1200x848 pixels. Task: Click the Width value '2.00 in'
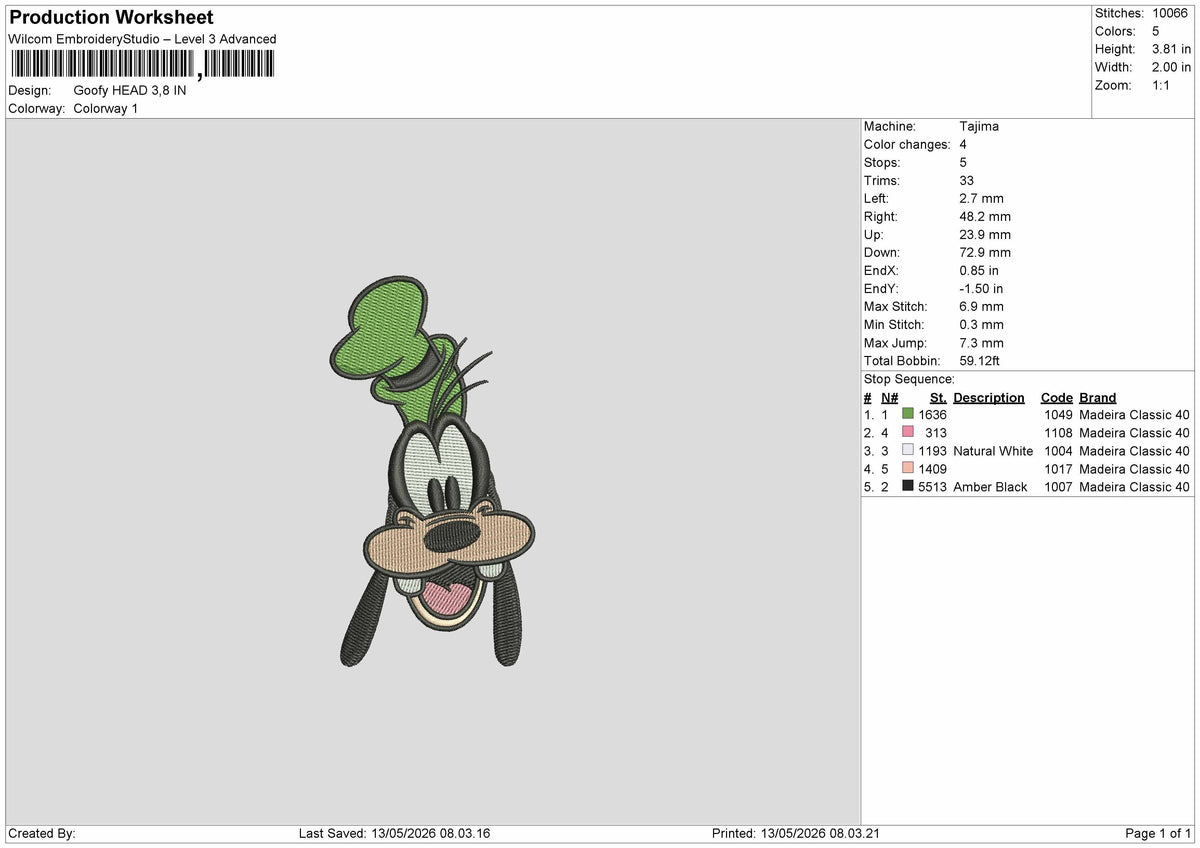tap(1172, 67)
